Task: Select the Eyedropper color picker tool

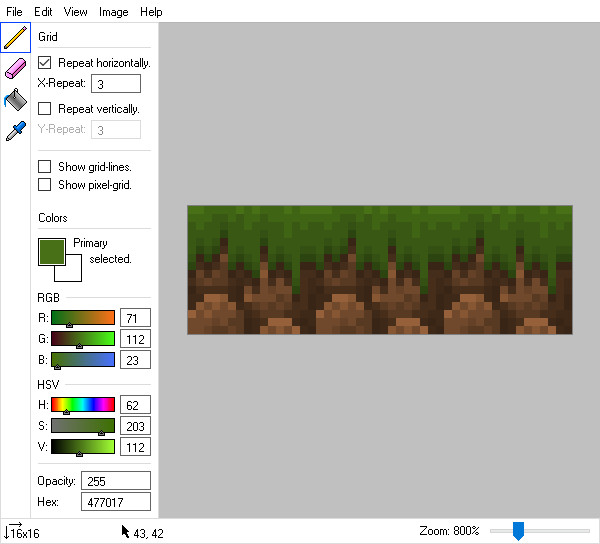Action: tap(15, 131)
